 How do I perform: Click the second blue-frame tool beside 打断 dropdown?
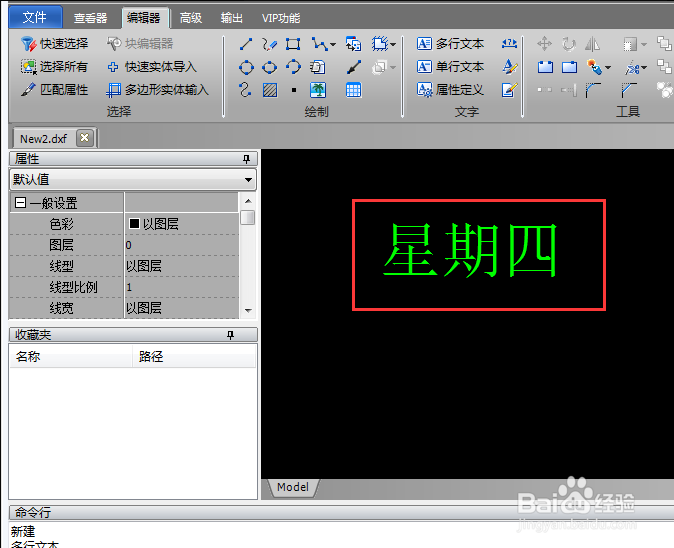pyautogui.click(x=570, y=67)
